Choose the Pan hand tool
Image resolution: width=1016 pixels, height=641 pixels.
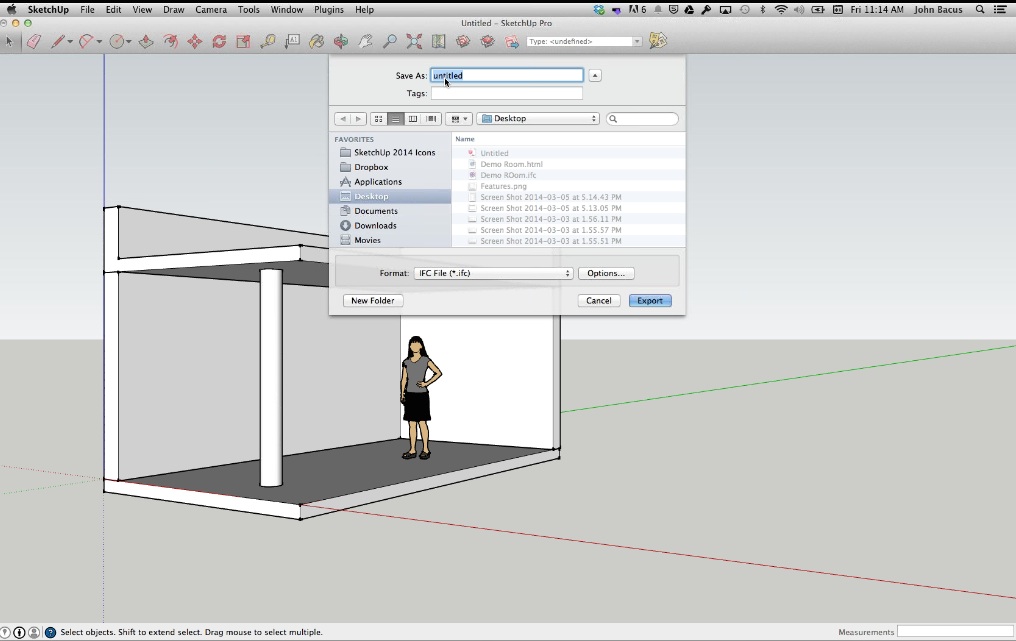point(365,41)
